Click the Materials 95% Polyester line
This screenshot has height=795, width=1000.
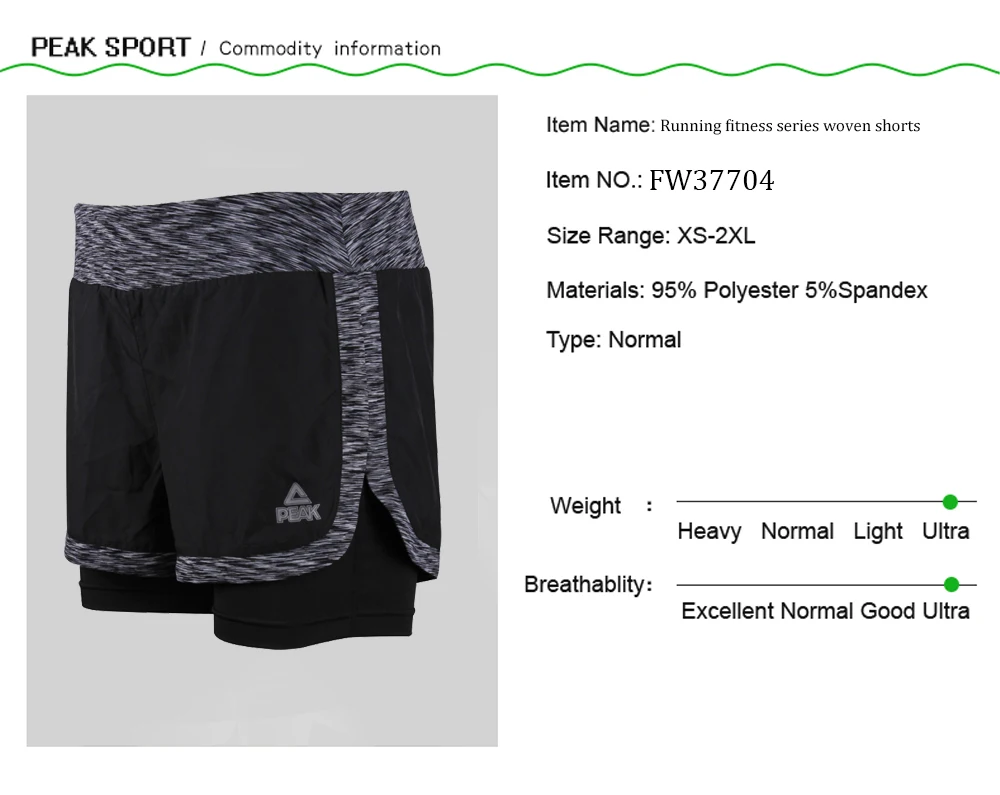coord(737,291)
